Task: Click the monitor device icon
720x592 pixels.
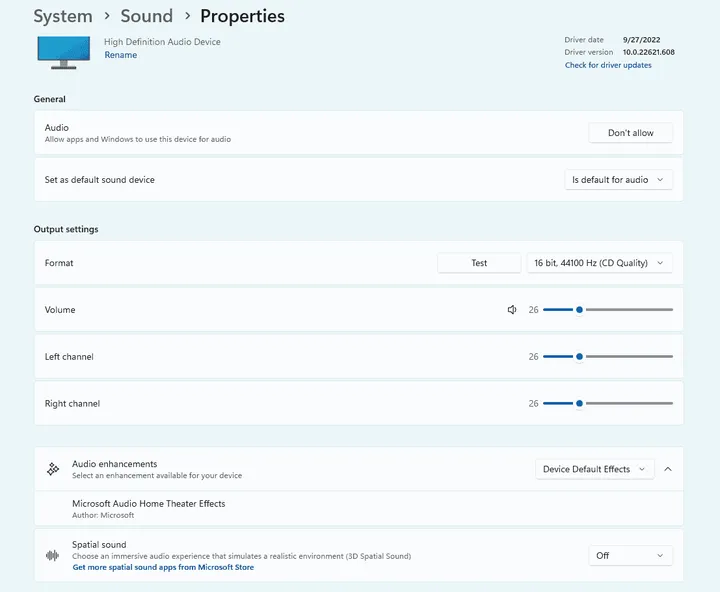Action: point(63,52)
